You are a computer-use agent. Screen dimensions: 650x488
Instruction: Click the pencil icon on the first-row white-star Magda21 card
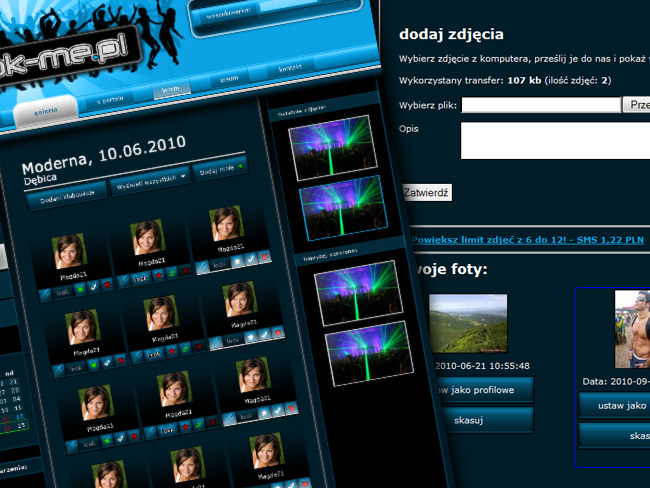[x=202, y=267]
